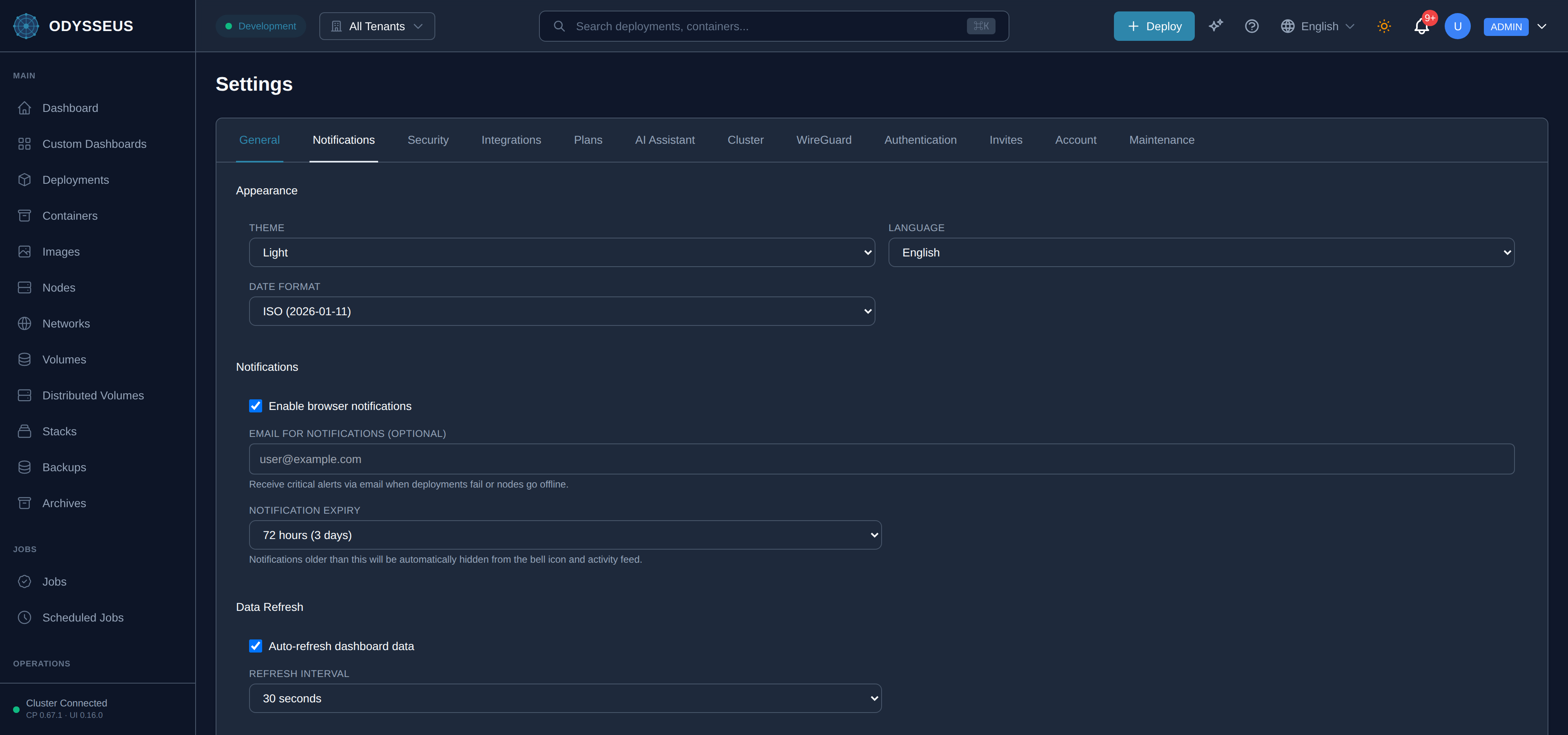Image resolution: width=1568 pixels, height=735 pixels.
Task: Click the Custom Dashboards grid icon
Action: click(24, 144)
